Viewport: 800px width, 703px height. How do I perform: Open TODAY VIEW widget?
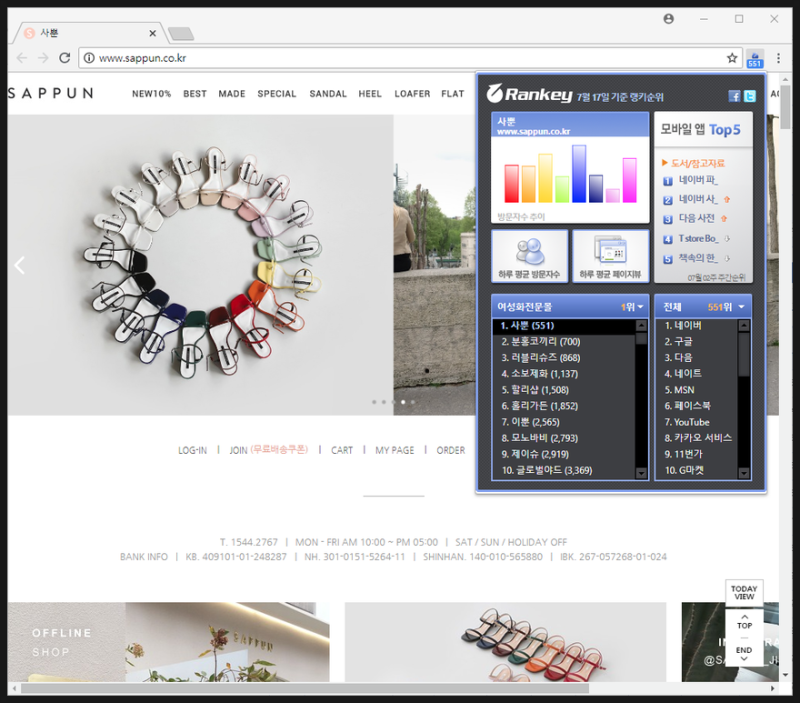pyautogui.click(x=744, y=593)
